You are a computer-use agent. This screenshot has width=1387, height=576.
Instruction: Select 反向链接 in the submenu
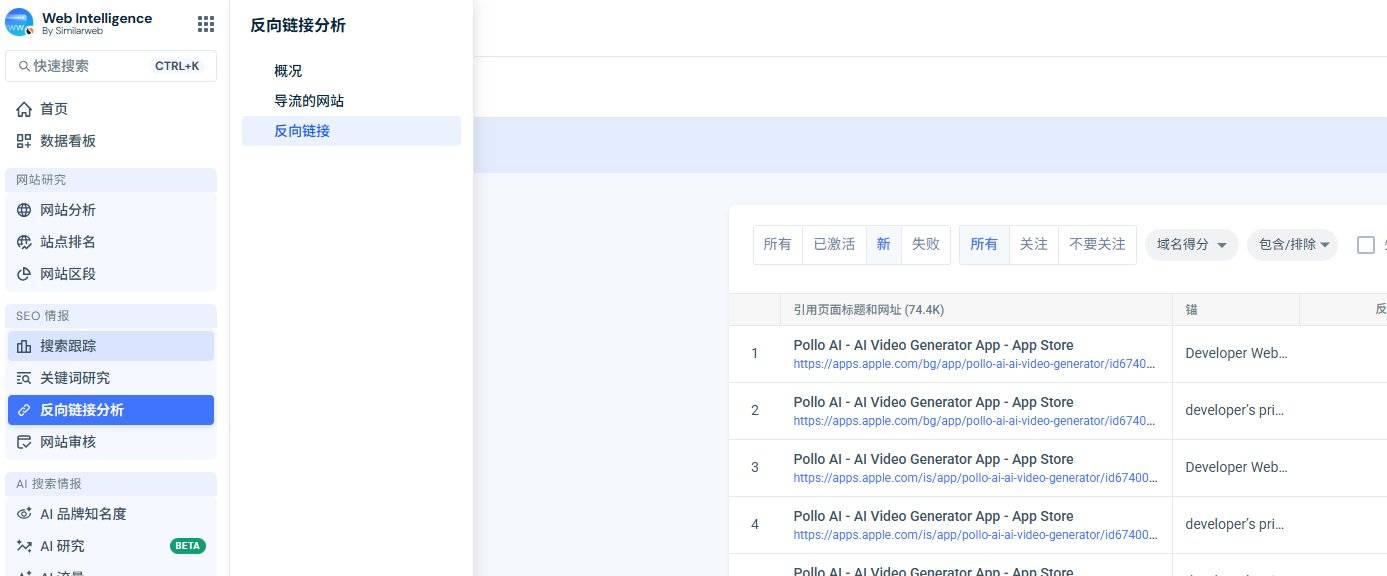point(351,131)
